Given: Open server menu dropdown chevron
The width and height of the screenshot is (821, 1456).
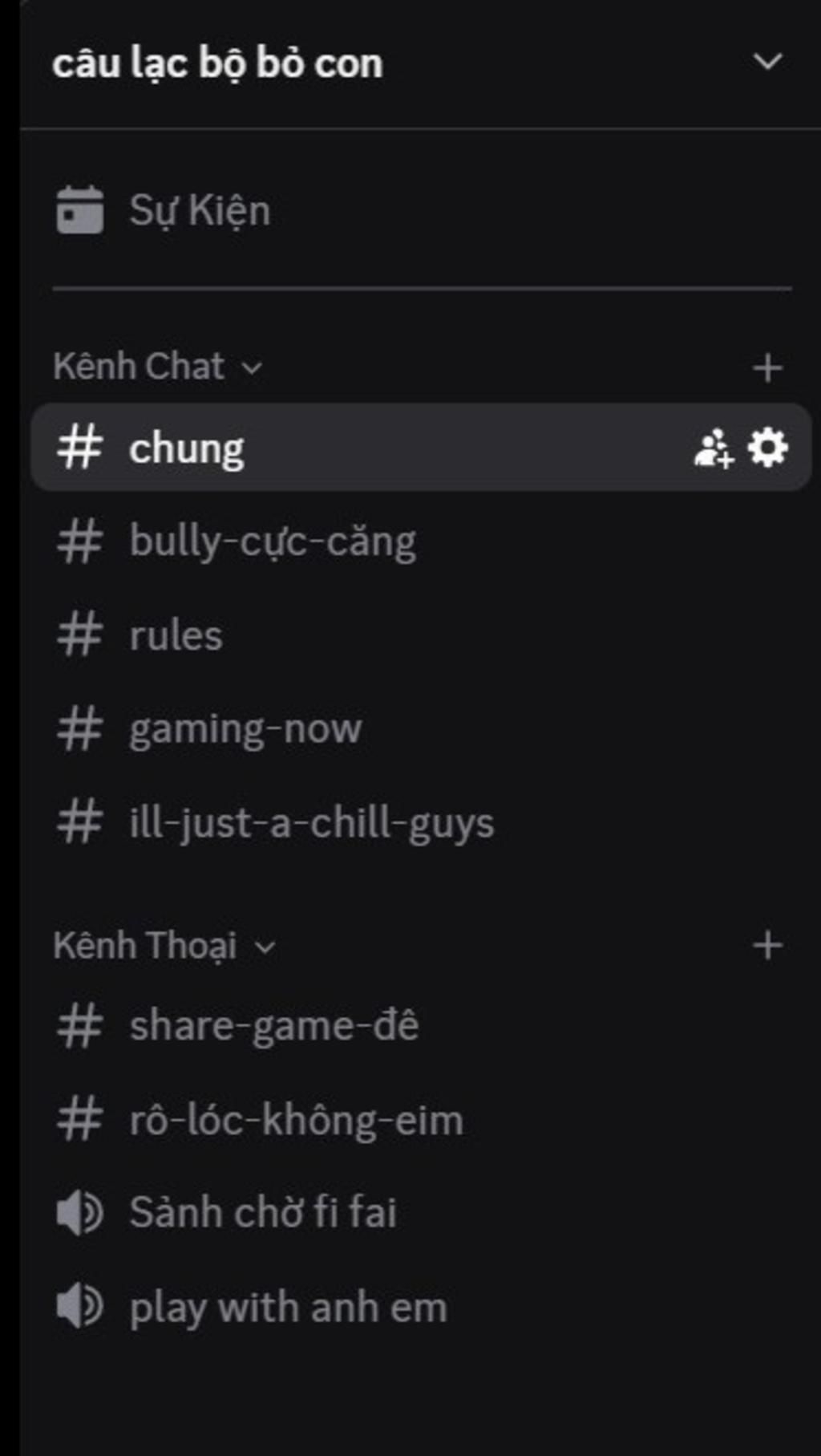Looking at the screenshot, I should (x=767, y=62).
